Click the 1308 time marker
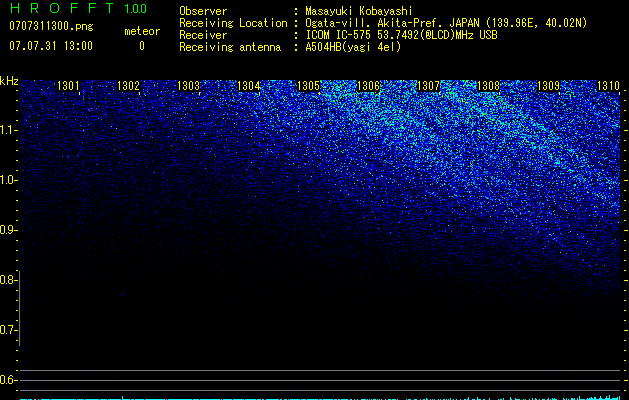This screenshot has width=629, height=400. [x=488, y=86]
